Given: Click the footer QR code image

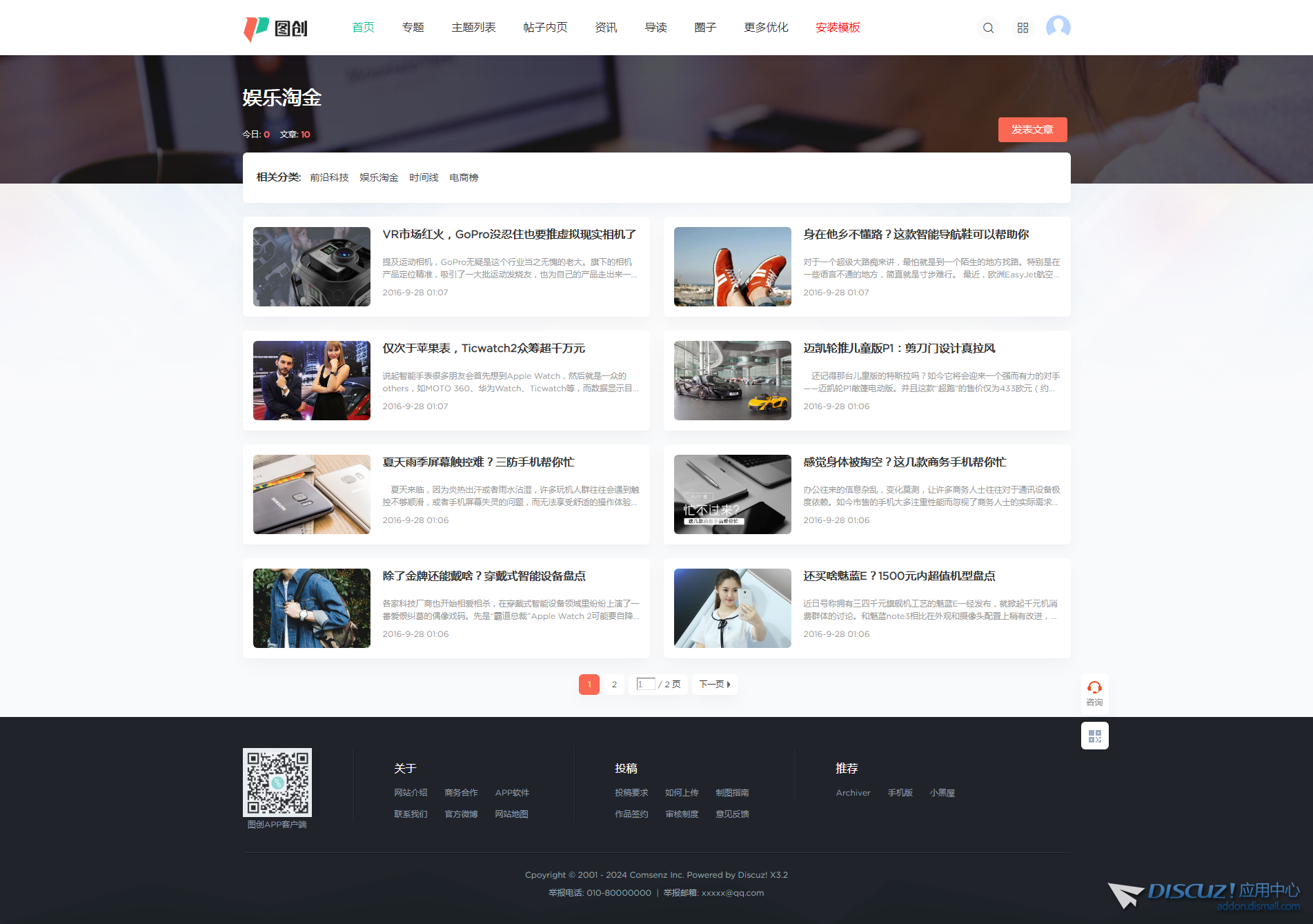Looking at the screenshot, I should tap(277, 783).
